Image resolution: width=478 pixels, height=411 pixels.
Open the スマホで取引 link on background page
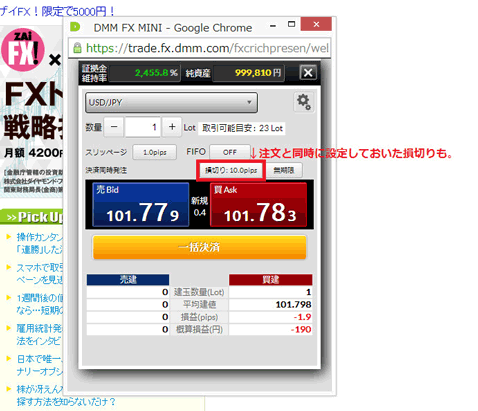(40, 274)
